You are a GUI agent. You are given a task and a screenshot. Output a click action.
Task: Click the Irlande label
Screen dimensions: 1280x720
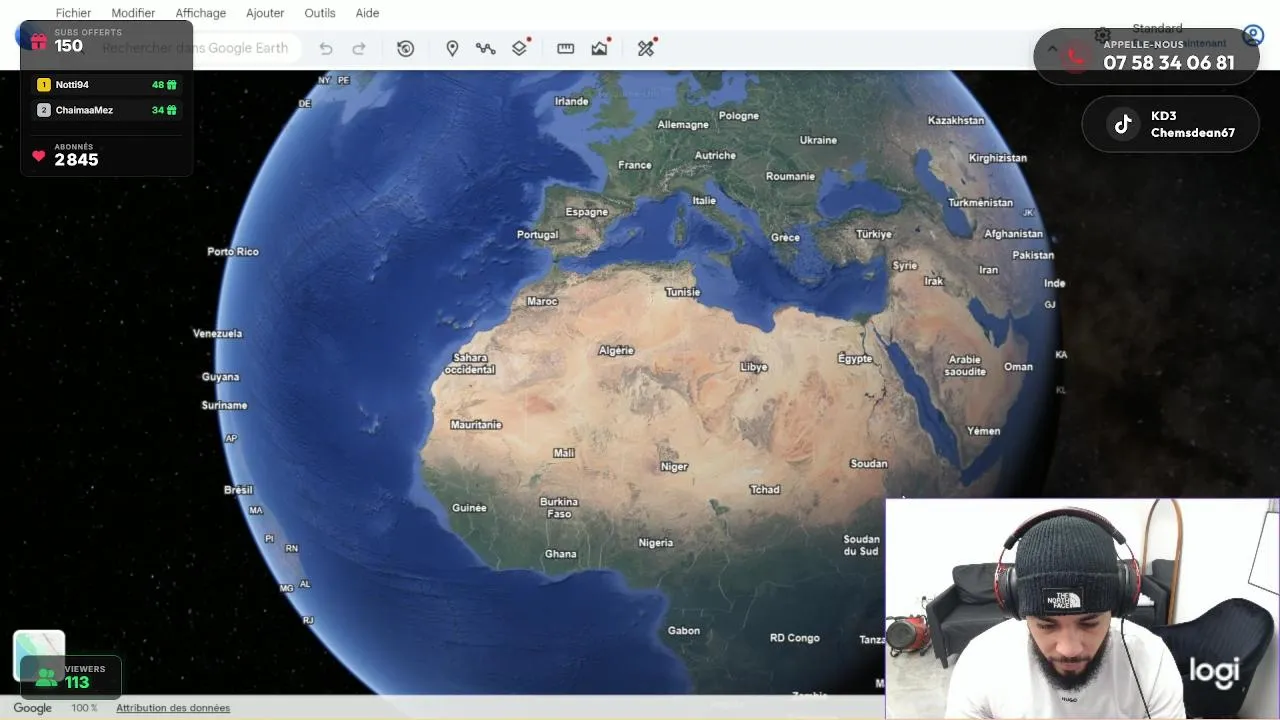coord(572,101)
